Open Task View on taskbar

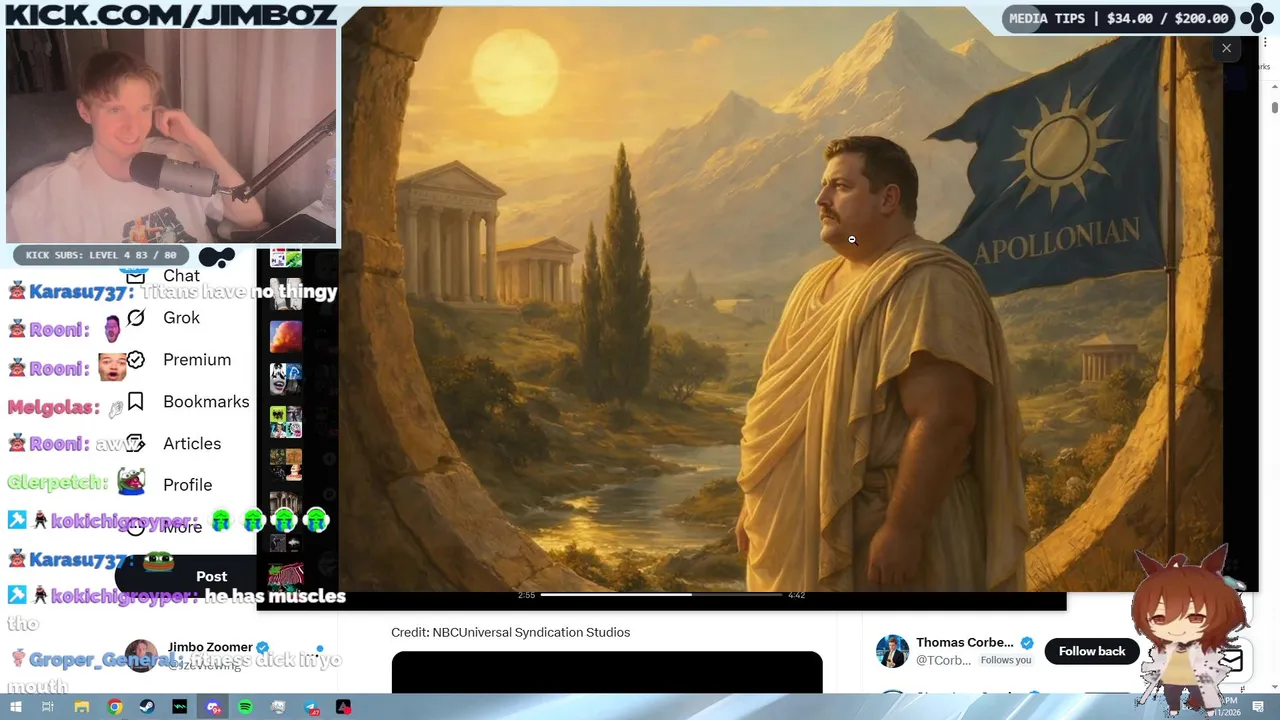[47, 707]
